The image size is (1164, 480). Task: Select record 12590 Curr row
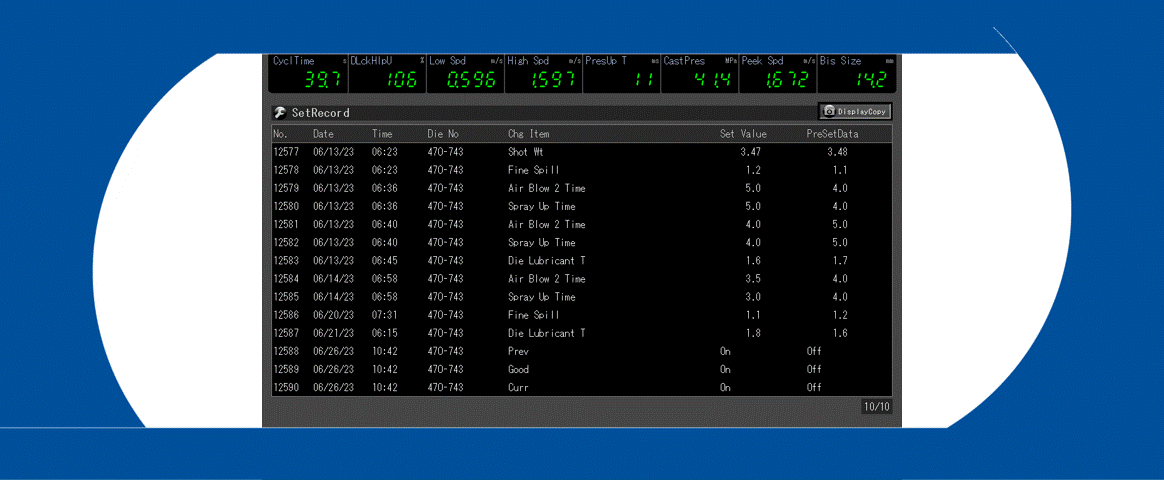tap(580, 387)
